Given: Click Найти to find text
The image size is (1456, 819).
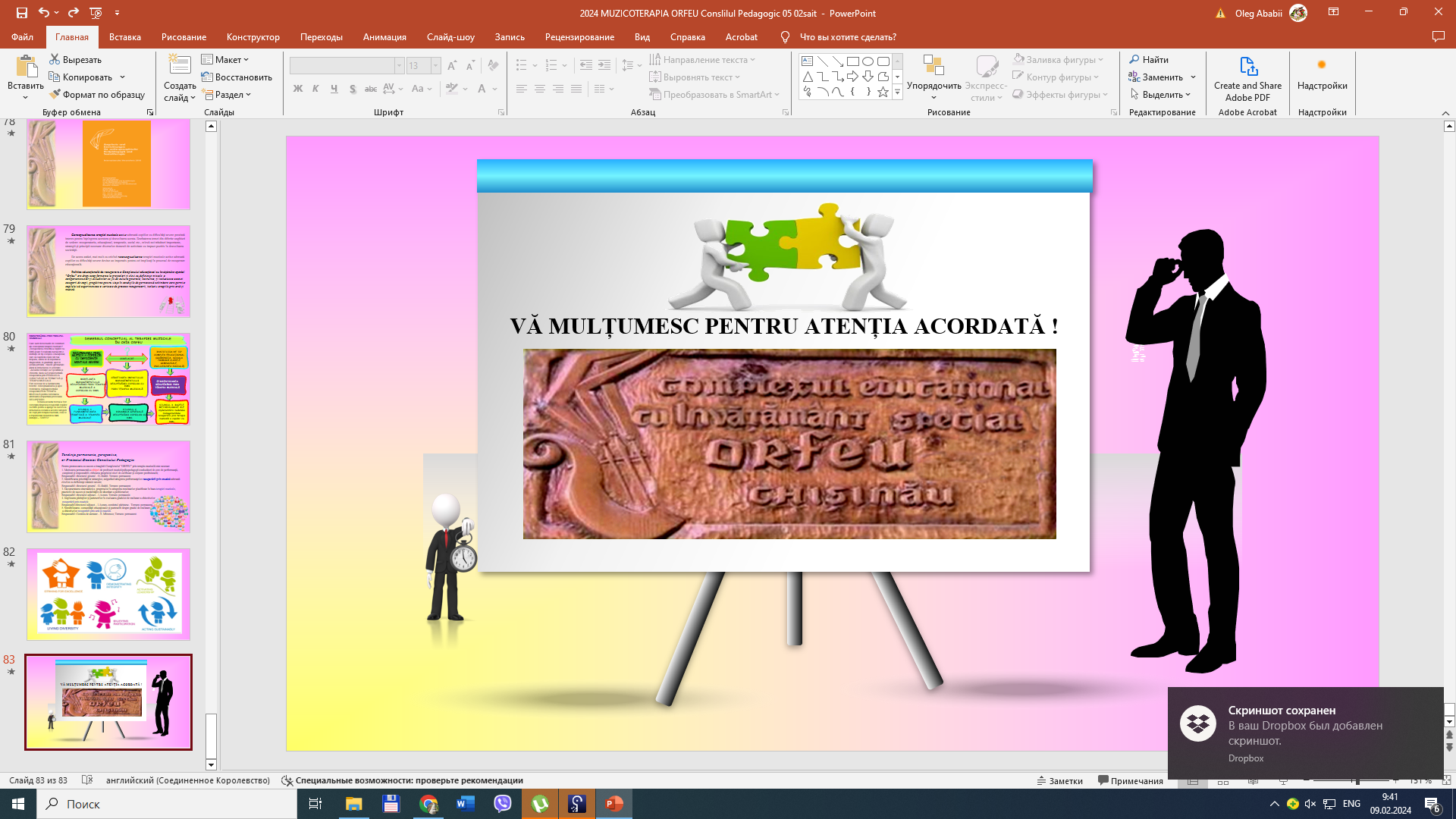Looking at the screenshot, I should click(1149, 59).
